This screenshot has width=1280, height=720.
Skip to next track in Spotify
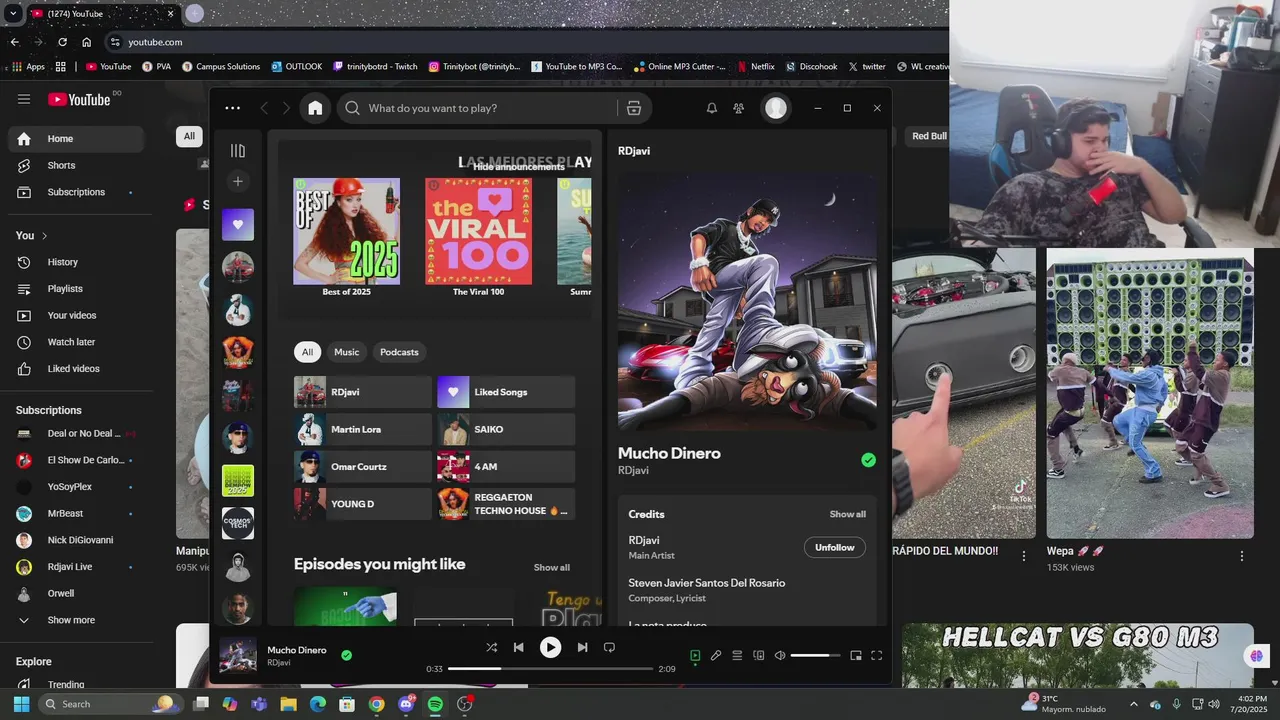point(582,647)
